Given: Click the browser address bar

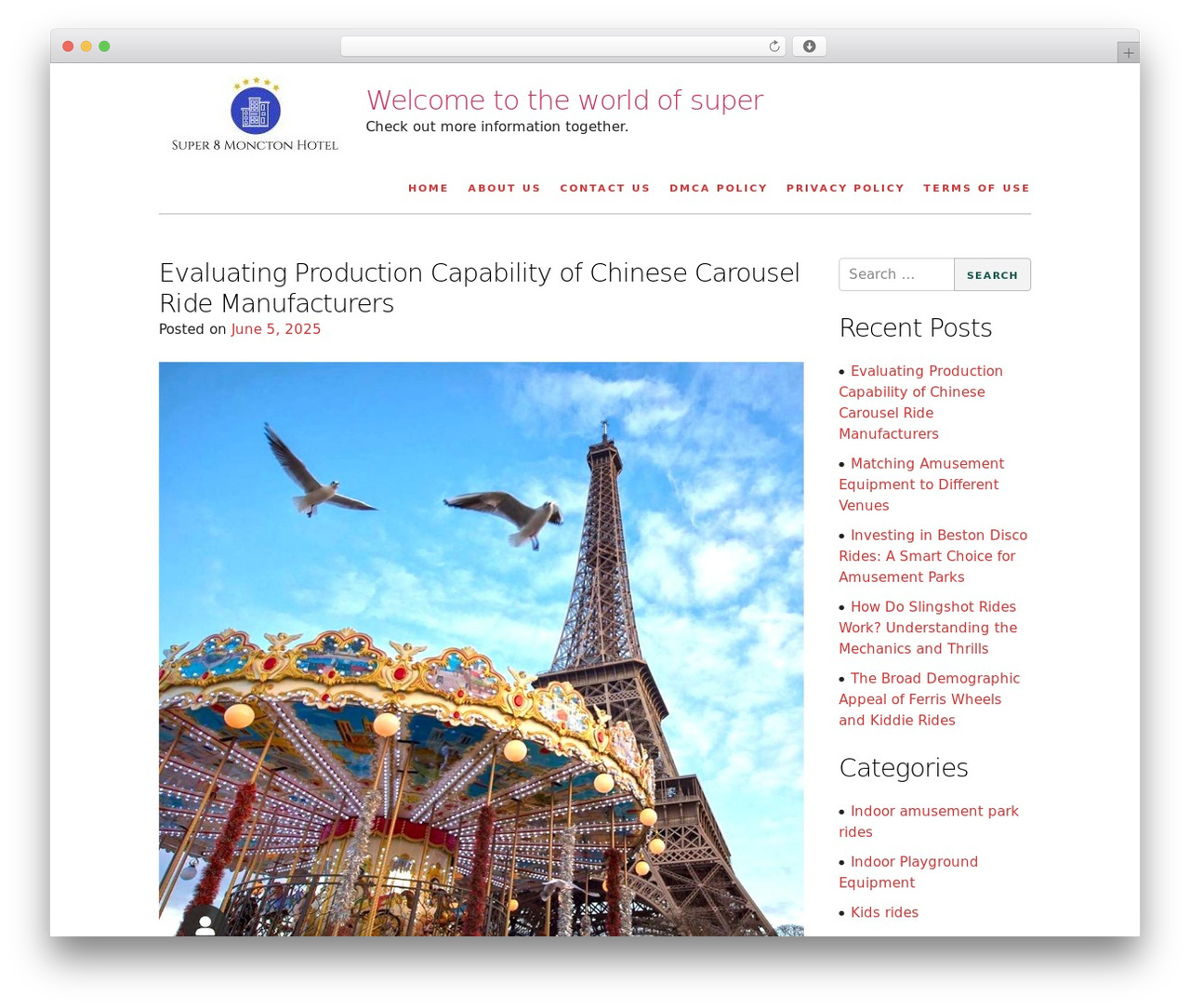Looking at the screenshot, I should (x=563, y=46).
